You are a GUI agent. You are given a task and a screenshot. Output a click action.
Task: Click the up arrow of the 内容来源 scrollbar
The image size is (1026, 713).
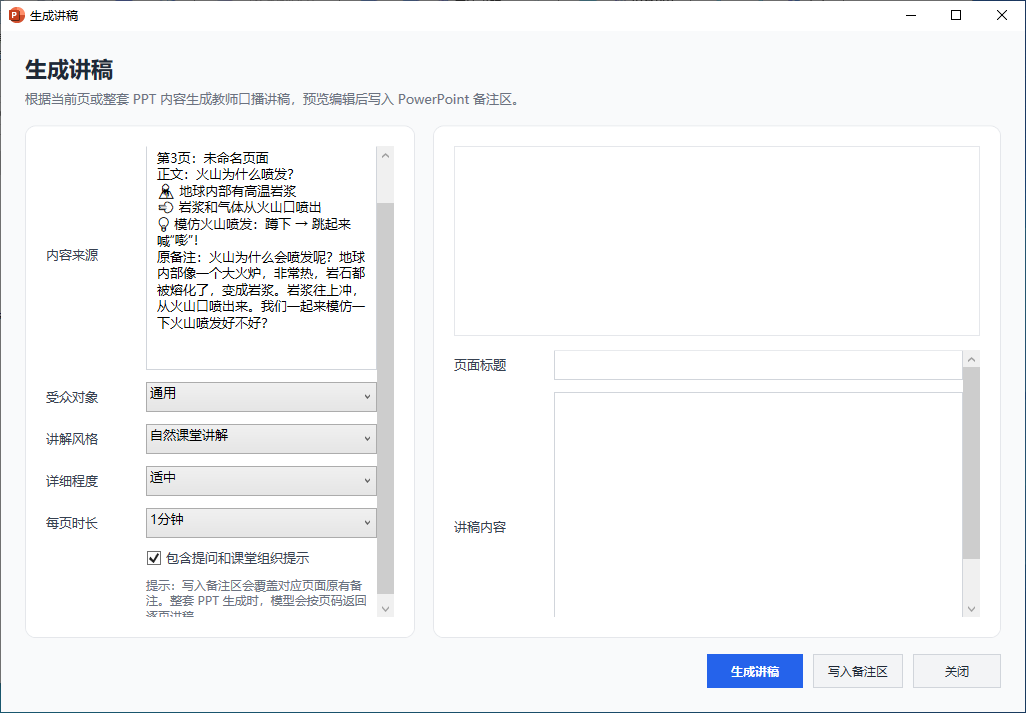click(x=385, y=156)
